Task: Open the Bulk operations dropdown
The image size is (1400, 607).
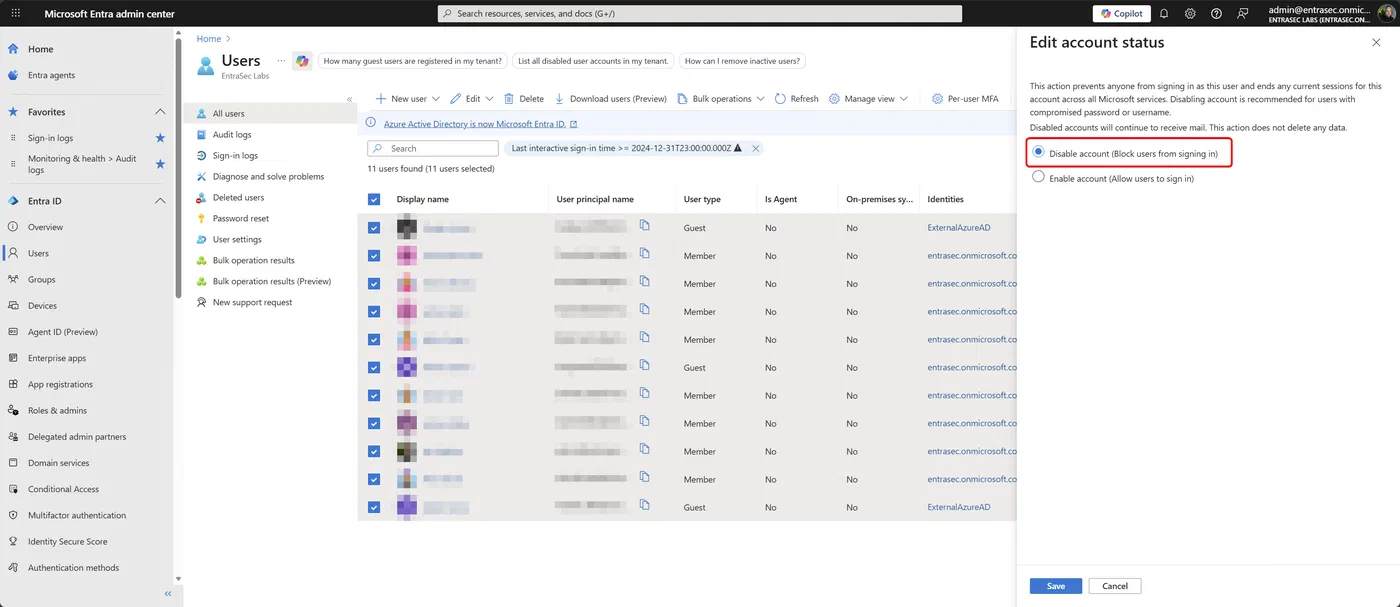Action: (x=720, y=99)
